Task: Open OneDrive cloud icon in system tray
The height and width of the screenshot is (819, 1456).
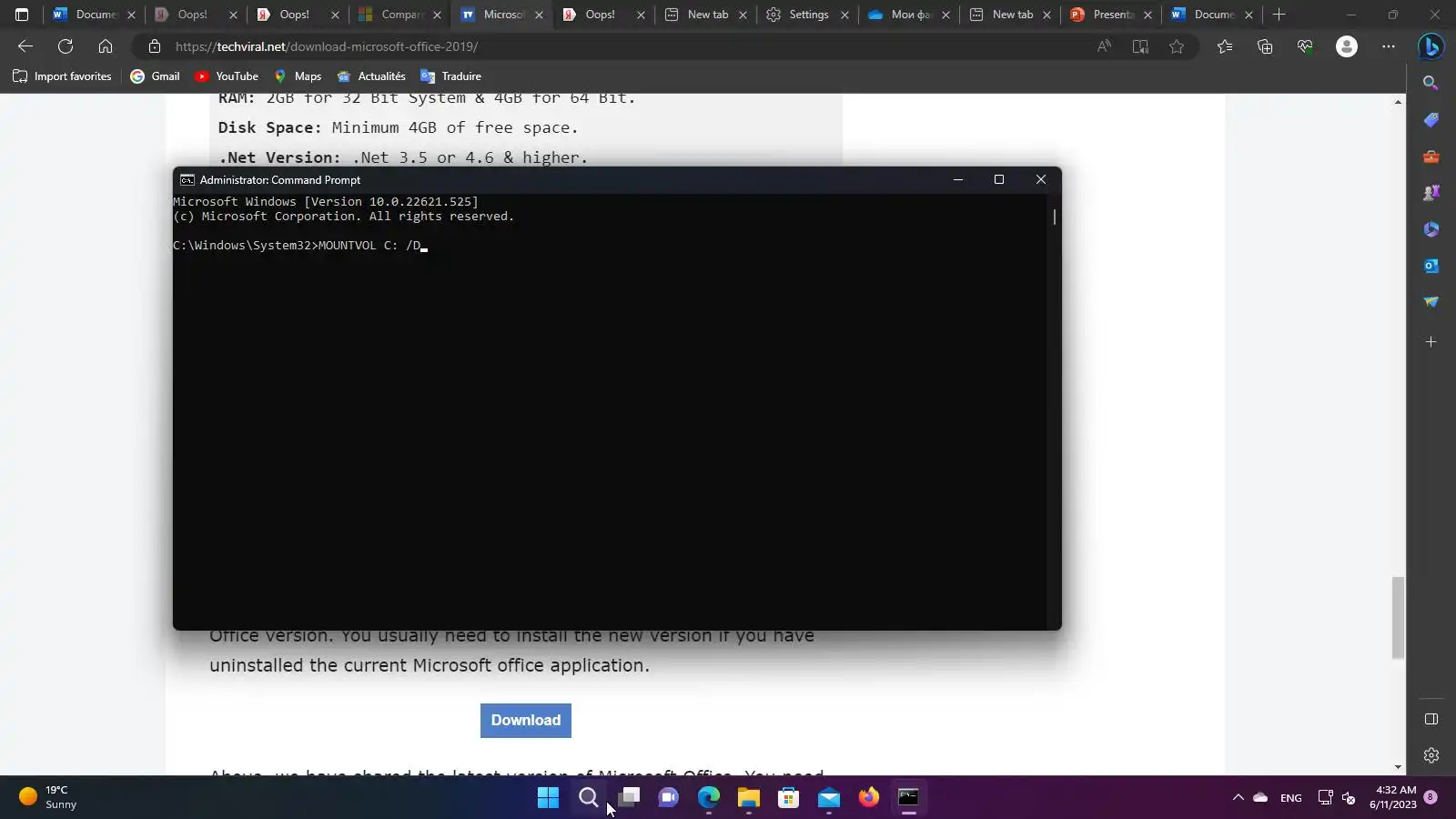Action: 1260,798
